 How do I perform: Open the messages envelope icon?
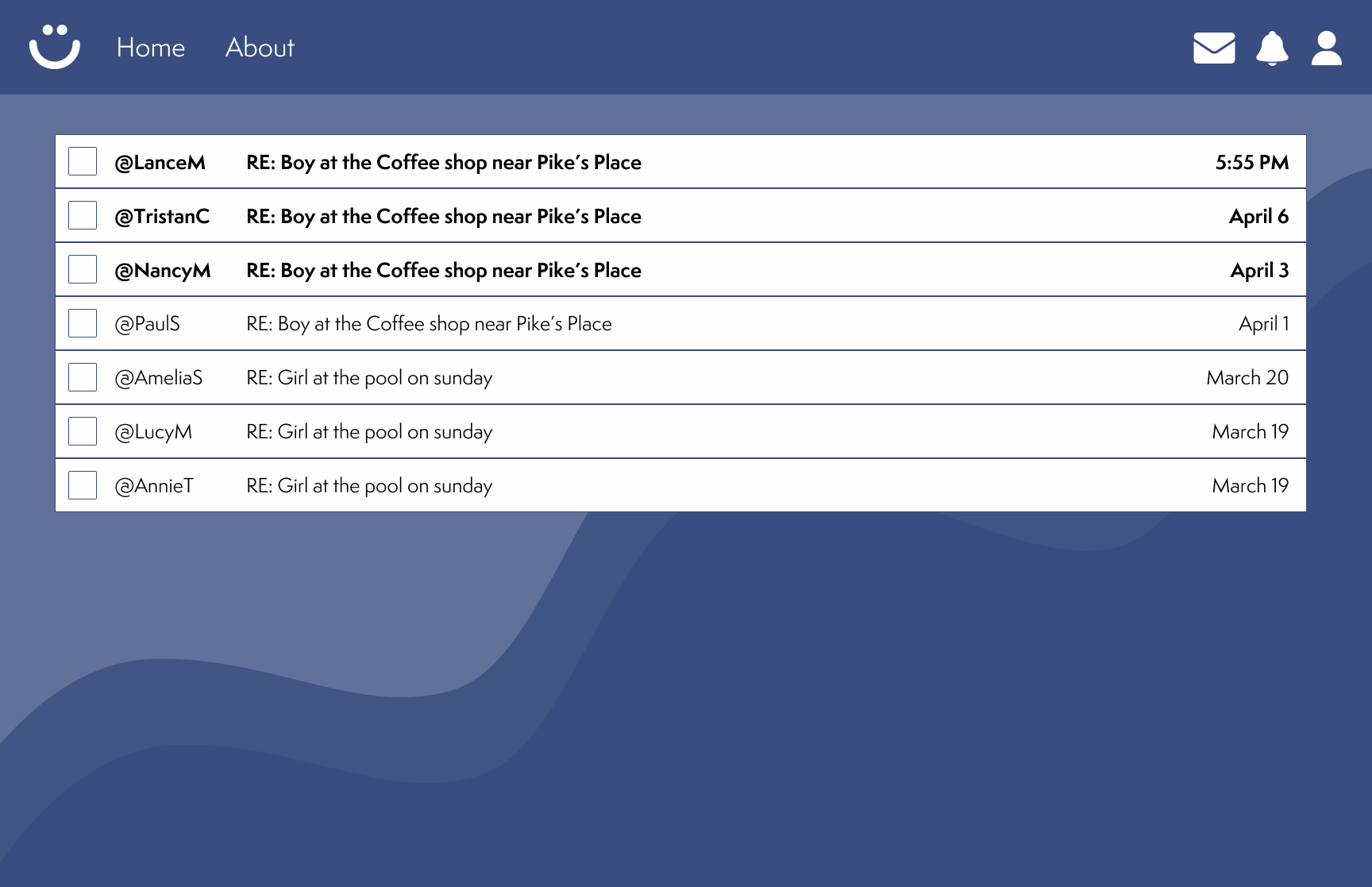(1214, 48)
